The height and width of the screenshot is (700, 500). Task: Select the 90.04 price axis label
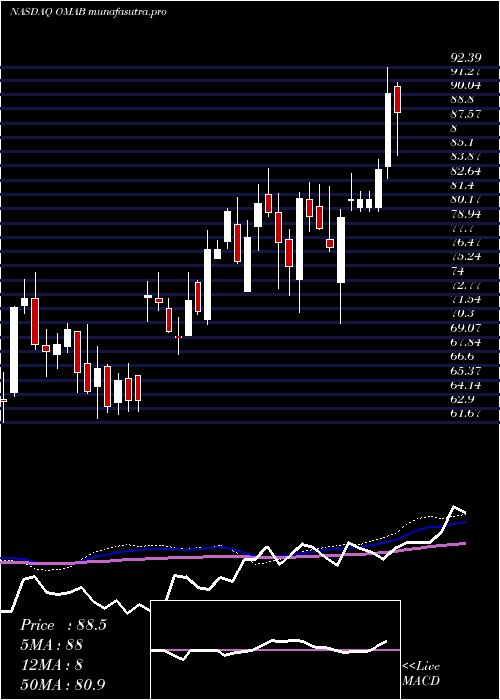pyautogui.click(x=466, y=86)
